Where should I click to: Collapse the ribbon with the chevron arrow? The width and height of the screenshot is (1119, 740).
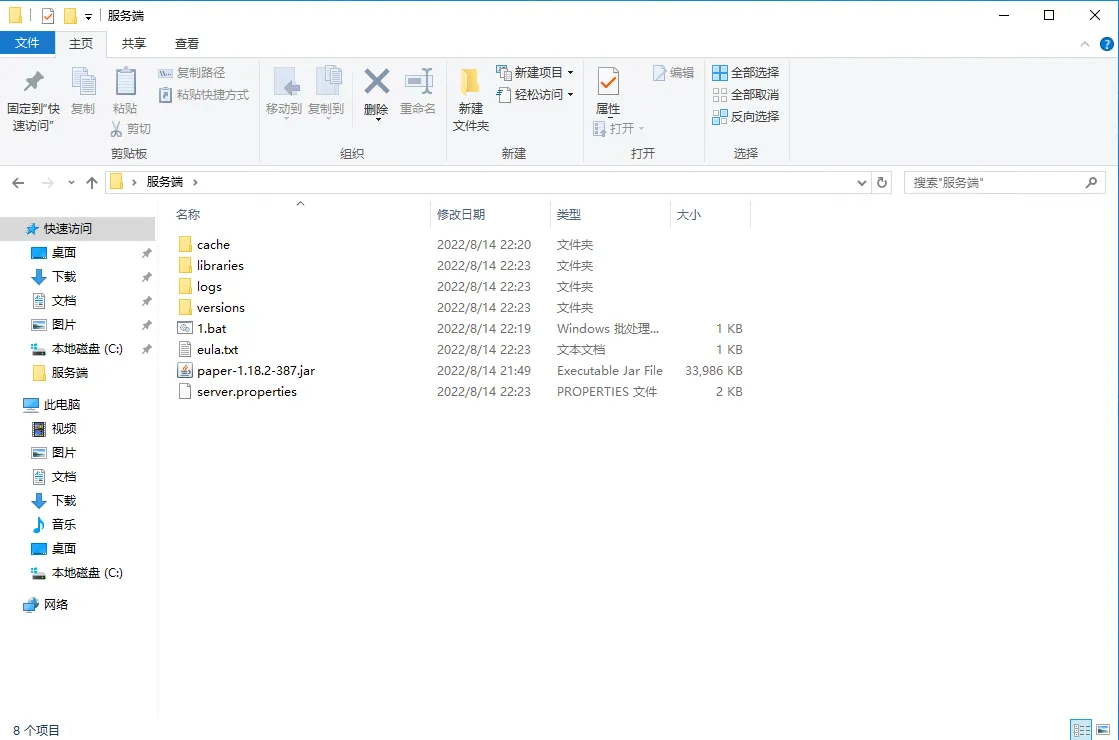pos(1086,44)
